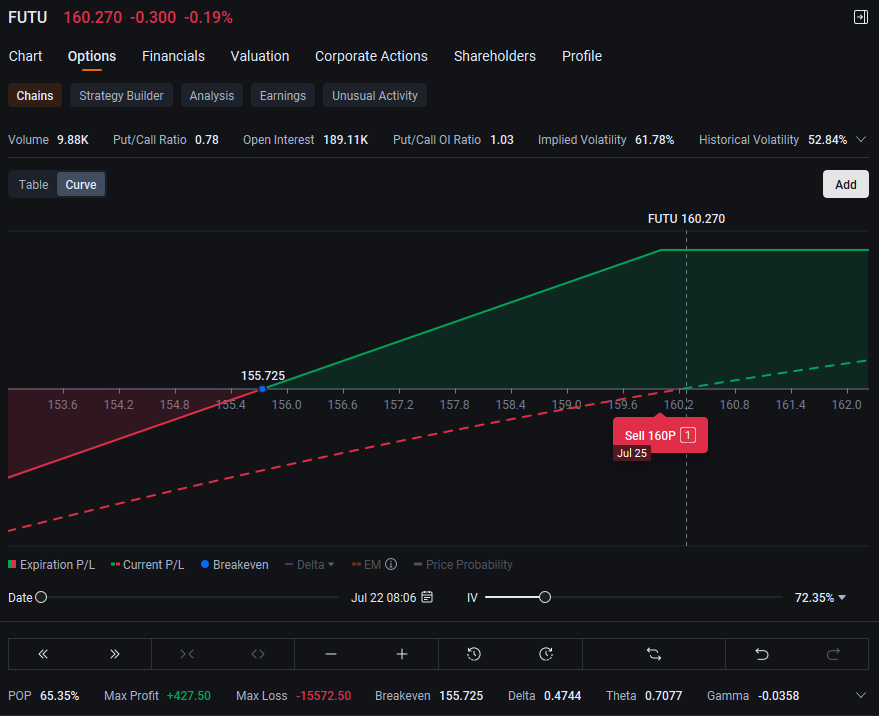Click the Gamma -0.0358 value

tap(778, 696)
